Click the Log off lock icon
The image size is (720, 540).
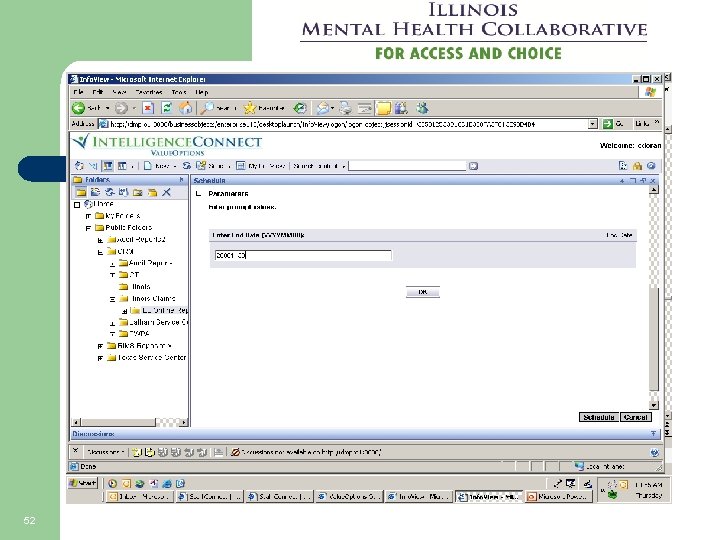pos(637,166)
